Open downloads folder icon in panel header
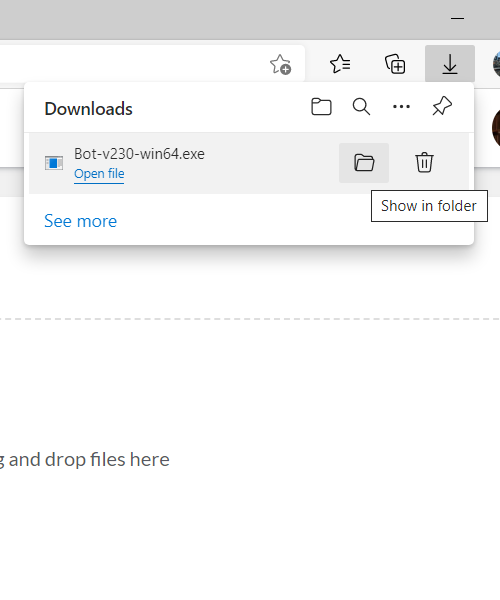Screen dimensions: 500x600 (x=321, y=107)
